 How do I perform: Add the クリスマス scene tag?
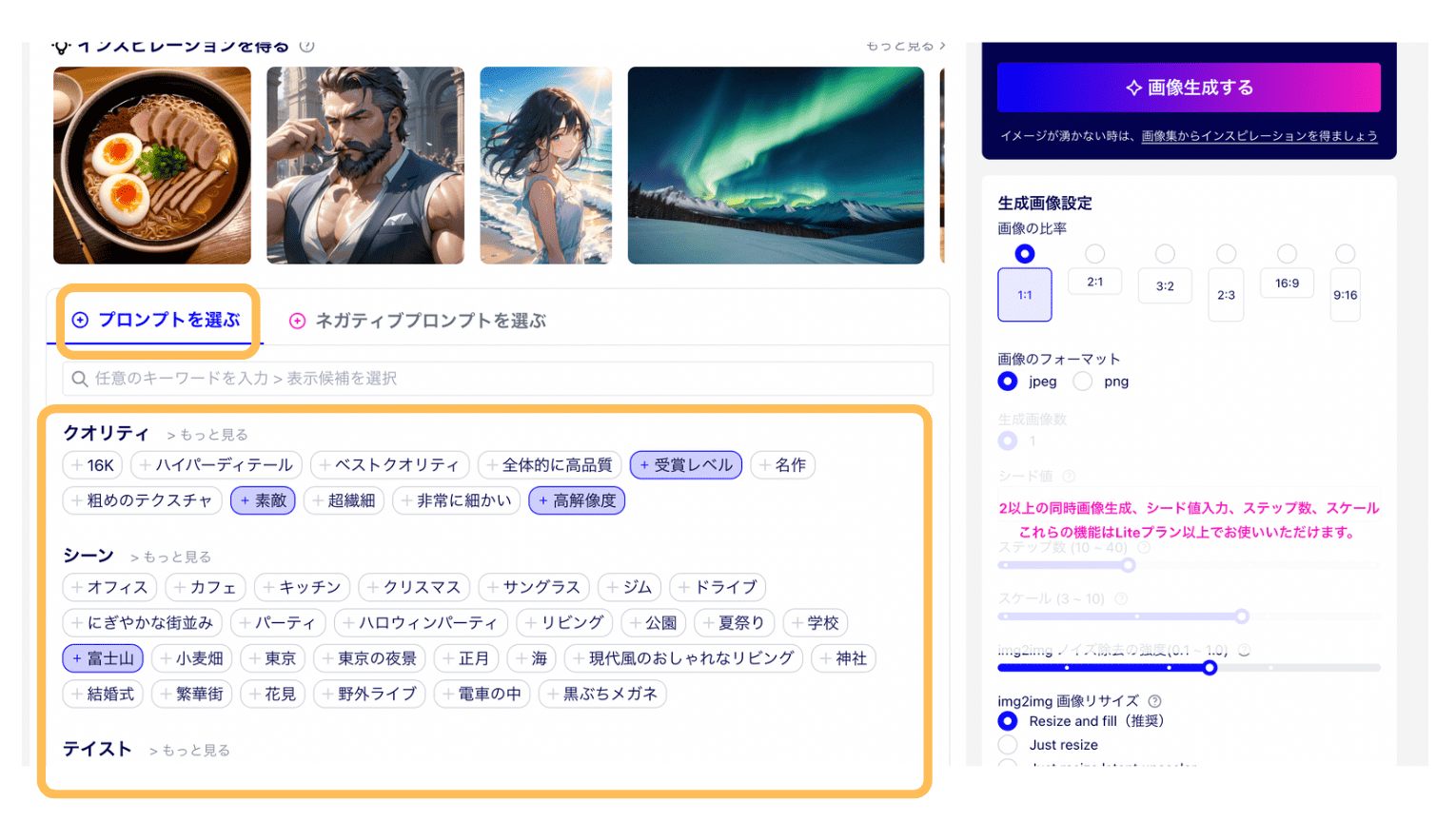414,587
